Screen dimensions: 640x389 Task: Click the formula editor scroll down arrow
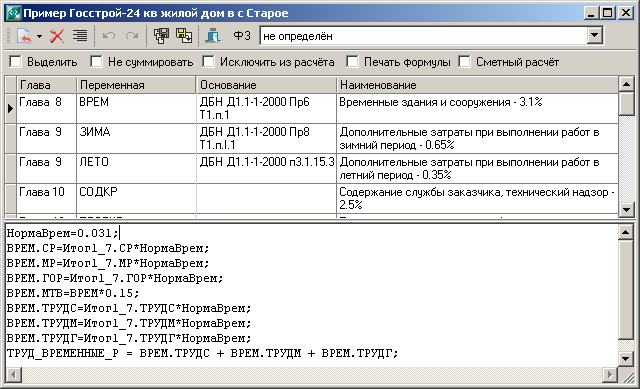click(x=626, y=359)
